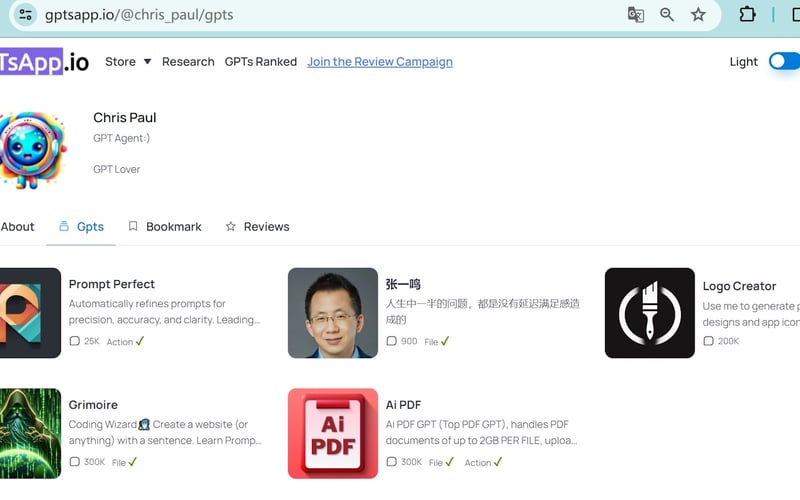Click the 'GPT Lover' bio text
Viewport: 800px width, 500px height.
point(116,169)
